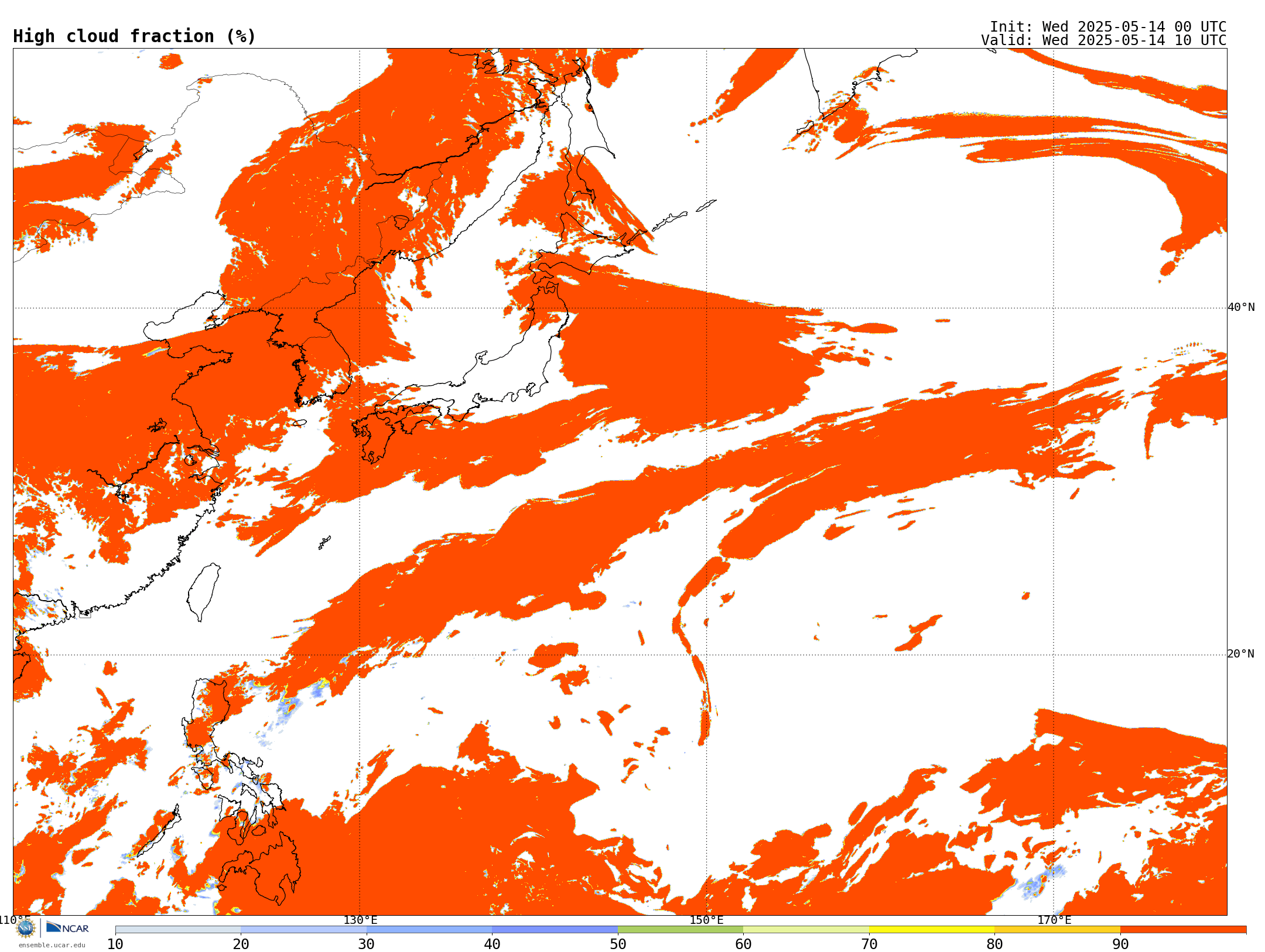Click the 80-90 gold colorbar segment
Image resolution: width=1265 pixels, height=952 pixels.
(1057, 930)
